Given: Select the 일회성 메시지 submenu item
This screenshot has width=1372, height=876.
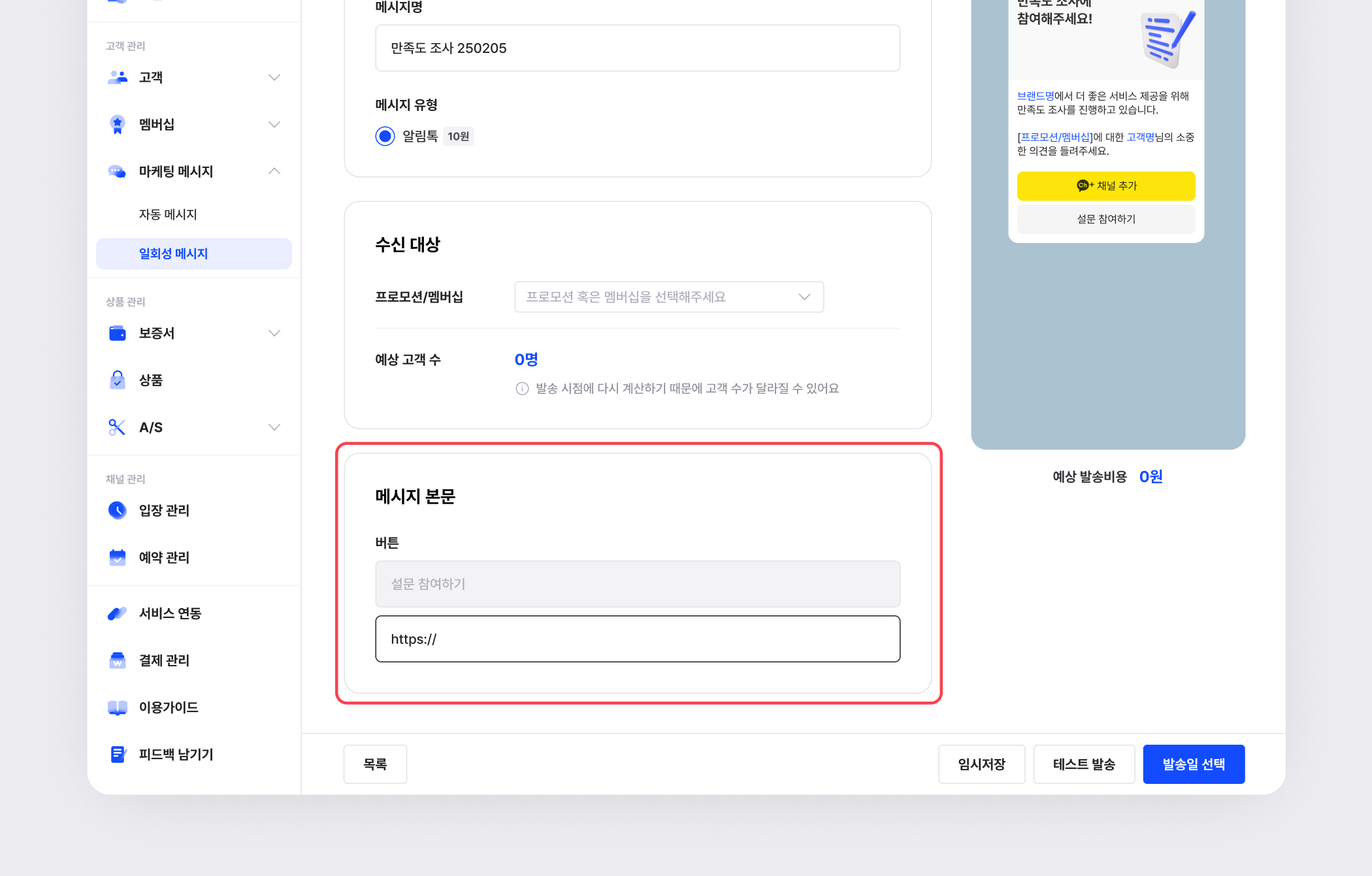Looking at the screenshot, I should pos(173,253).
